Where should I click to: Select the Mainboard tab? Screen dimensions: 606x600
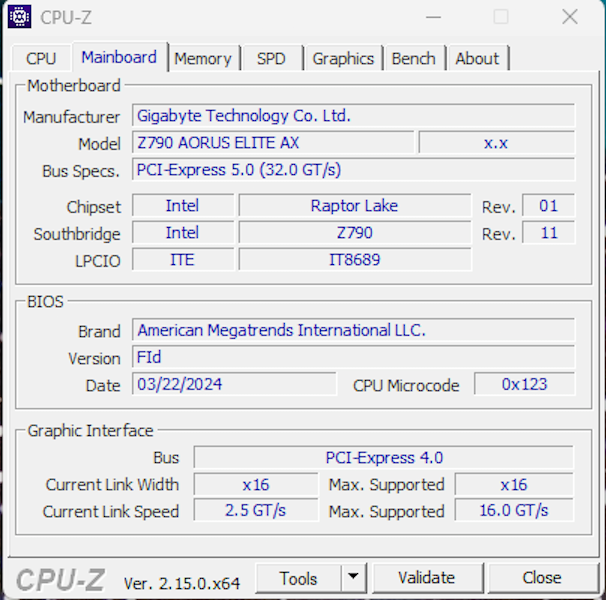(119, 57)
